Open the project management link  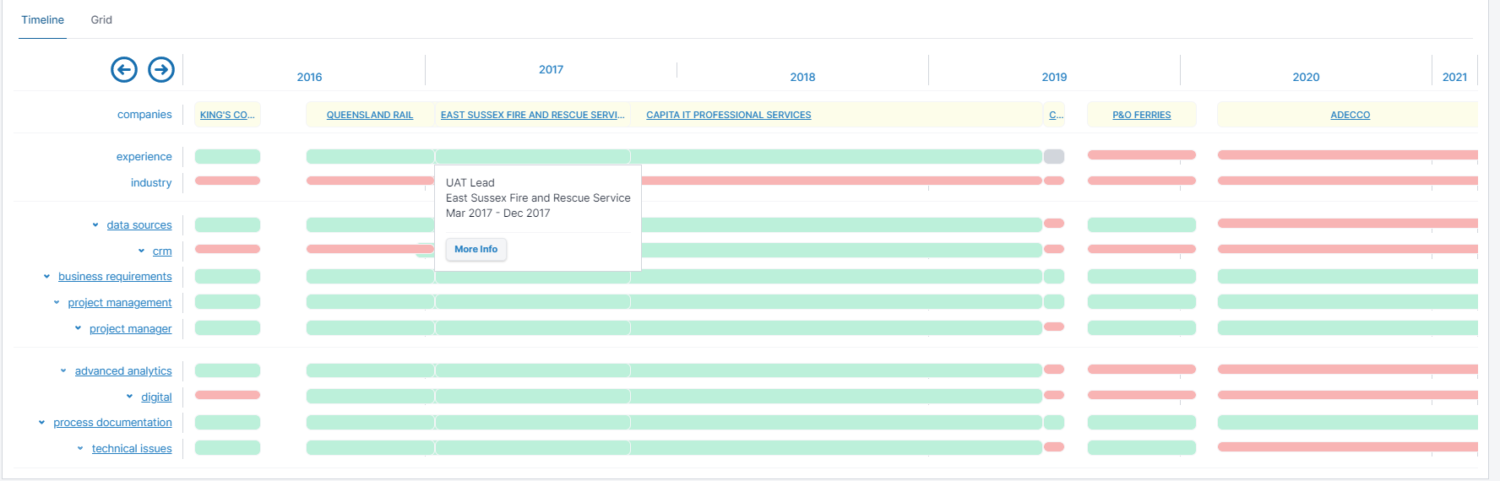[x=120, y=302]
